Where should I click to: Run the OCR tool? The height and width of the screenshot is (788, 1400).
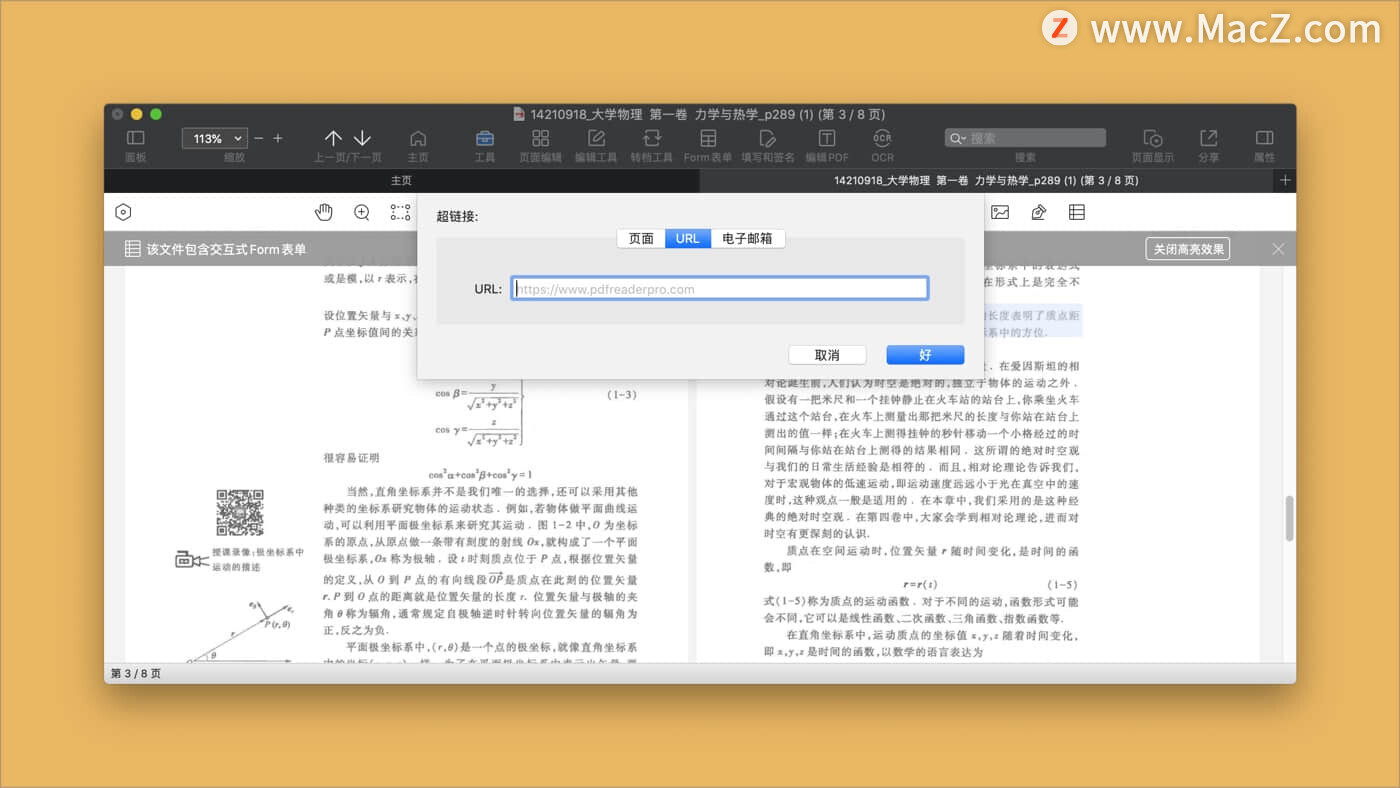click(882, 138)
